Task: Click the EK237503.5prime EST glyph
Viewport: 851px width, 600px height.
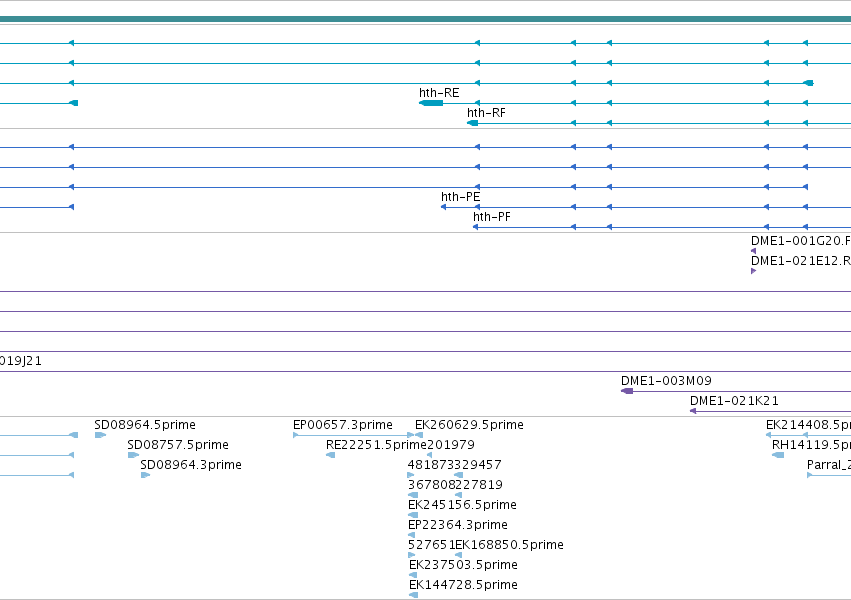Action: click(x=413, y=575)
